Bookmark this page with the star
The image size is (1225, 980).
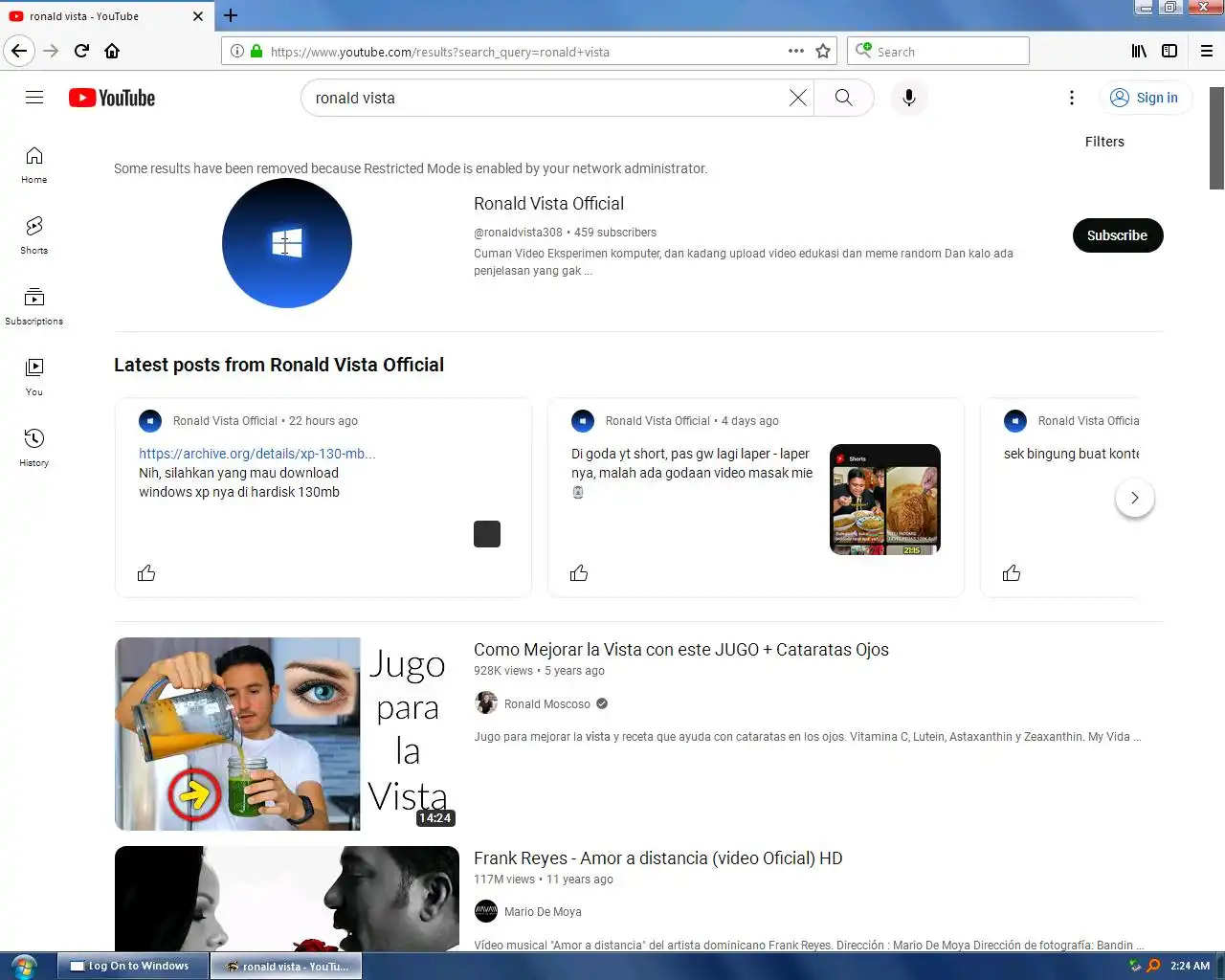[823, 51]
